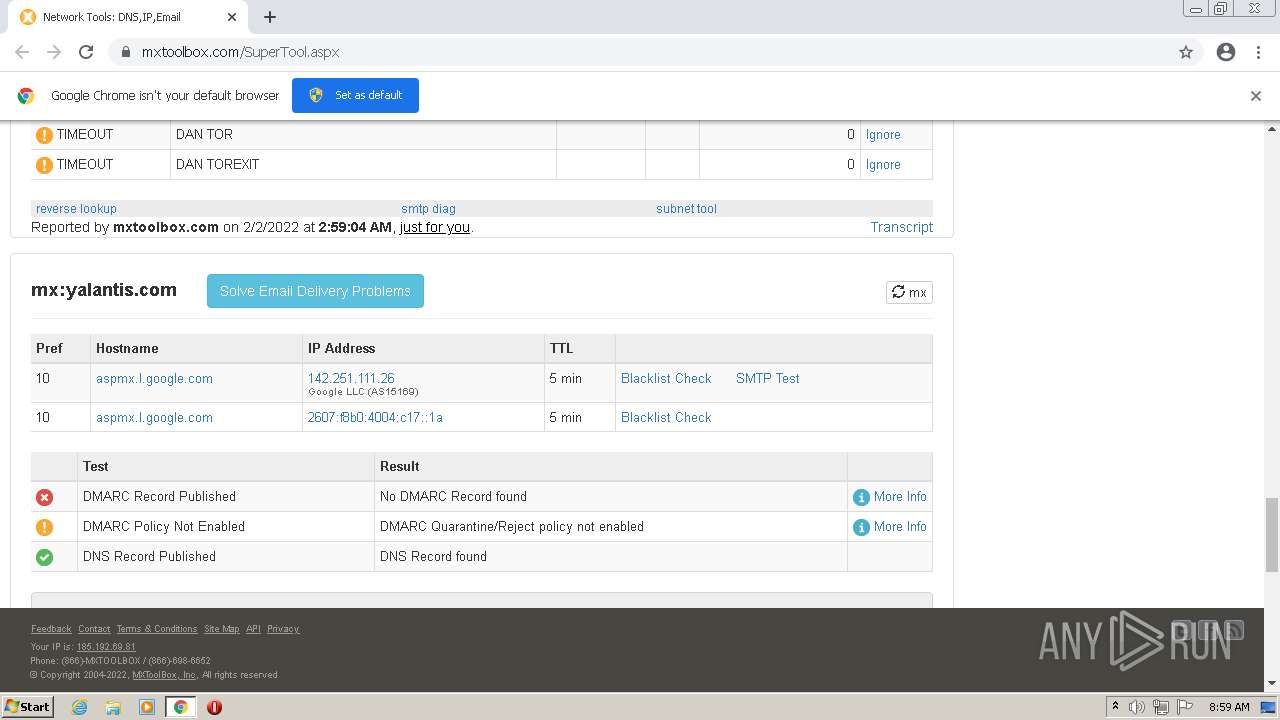Open More Info for DMARC Record Published
Image resolution: width=1280 pixels, height=720 pixels.
(900, 497)
